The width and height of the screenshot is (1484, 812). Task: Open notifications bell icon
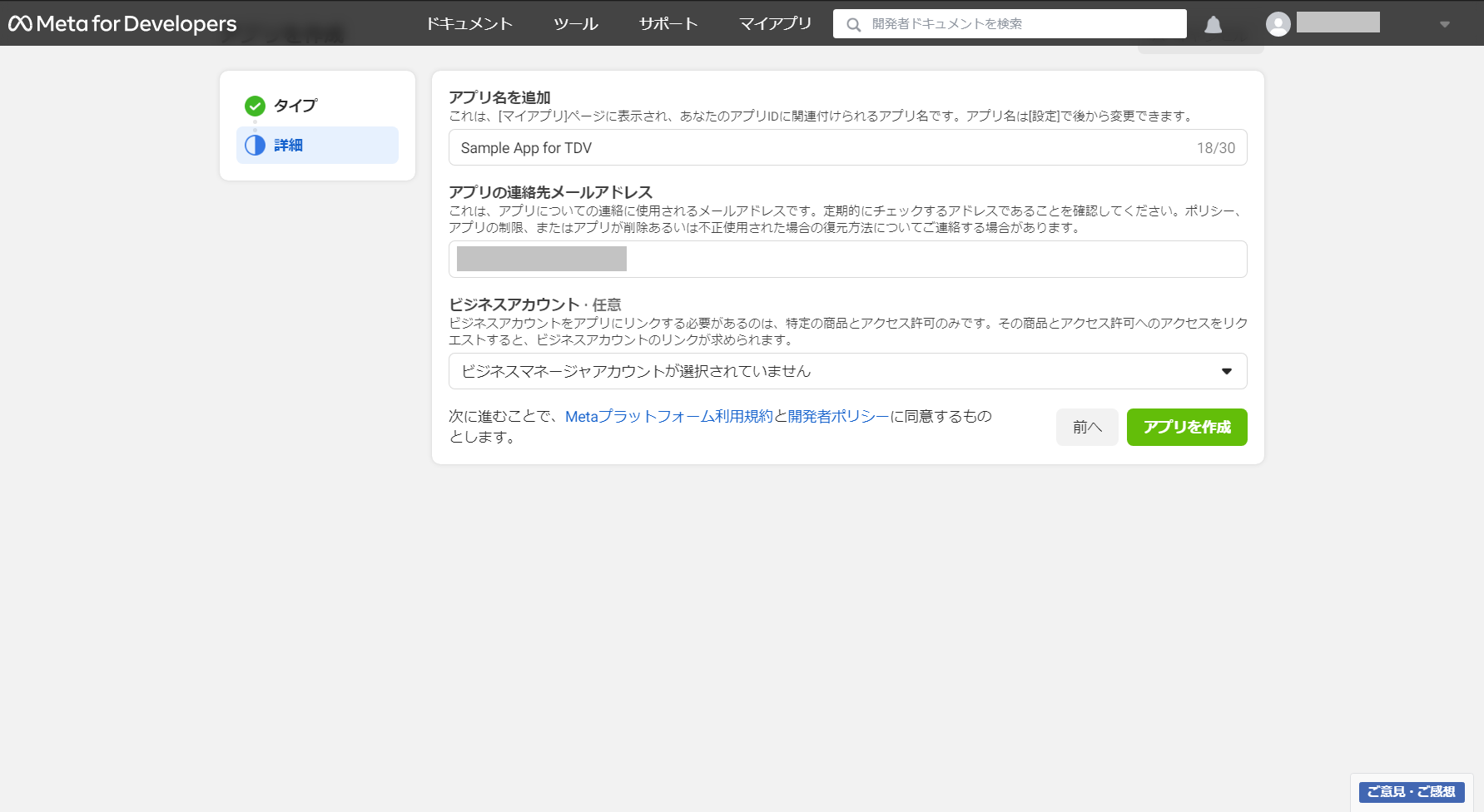pyautogui.click(x=1213, y=25)
